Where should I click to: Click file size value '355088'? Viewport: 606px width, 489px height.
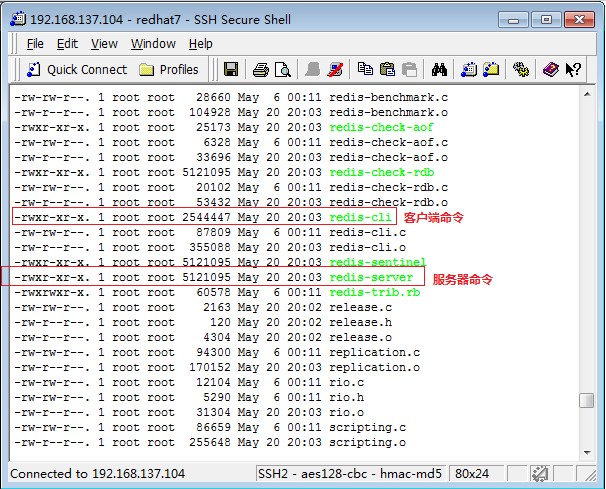coord(210,247)
